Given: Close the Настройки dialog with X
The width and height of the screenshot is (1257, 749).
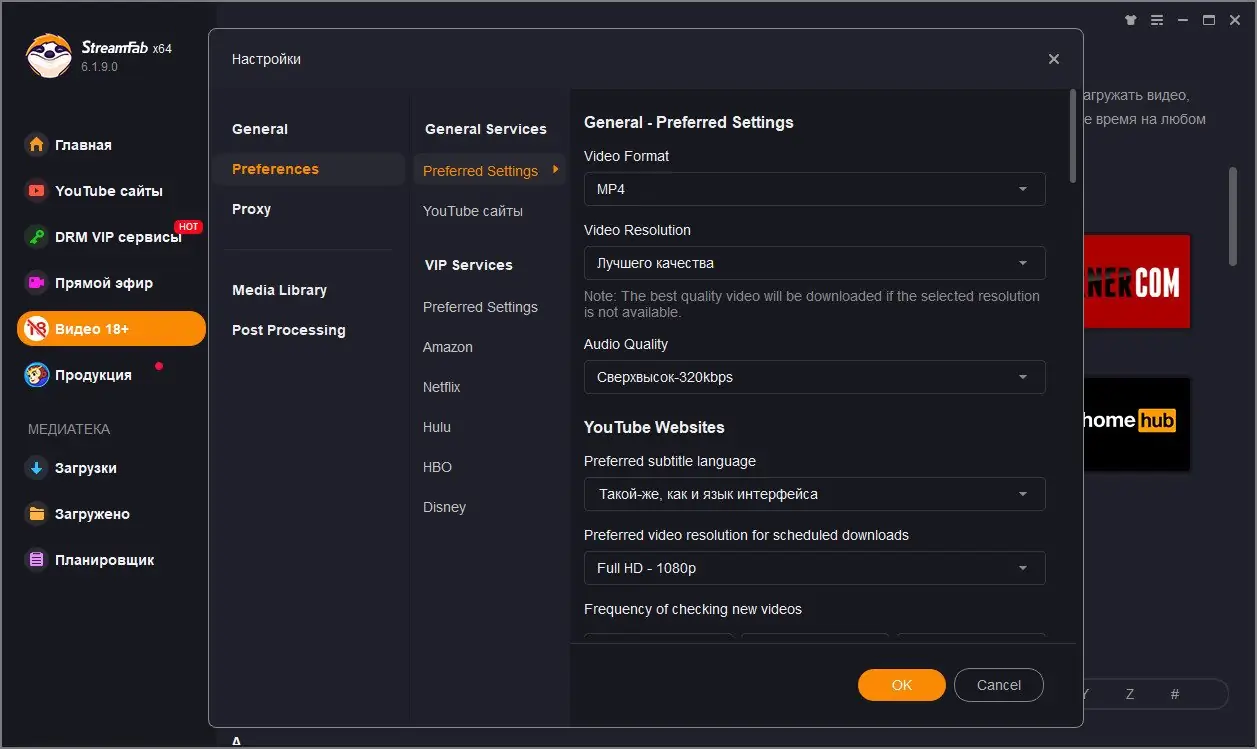Looking at the screenshot, I should click(1053, 59).
